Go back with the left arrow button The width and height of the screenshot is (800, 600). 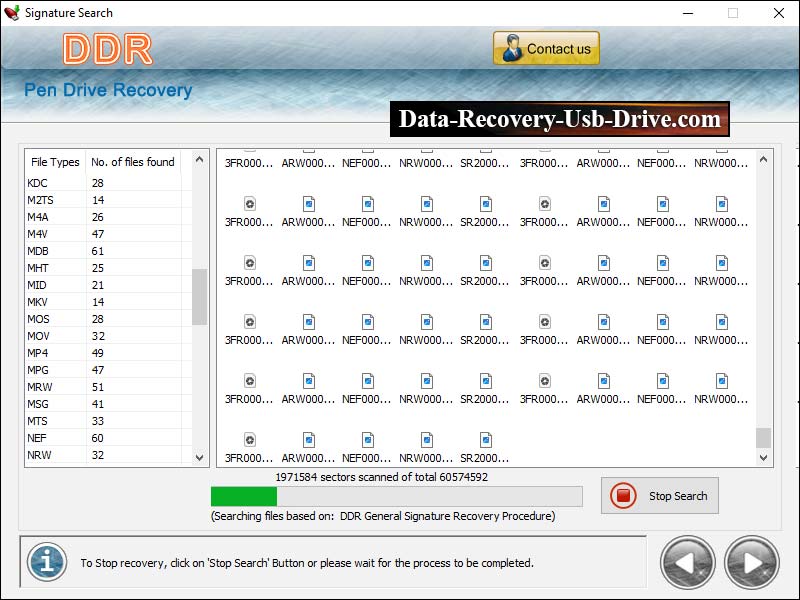tap(687, 563)
